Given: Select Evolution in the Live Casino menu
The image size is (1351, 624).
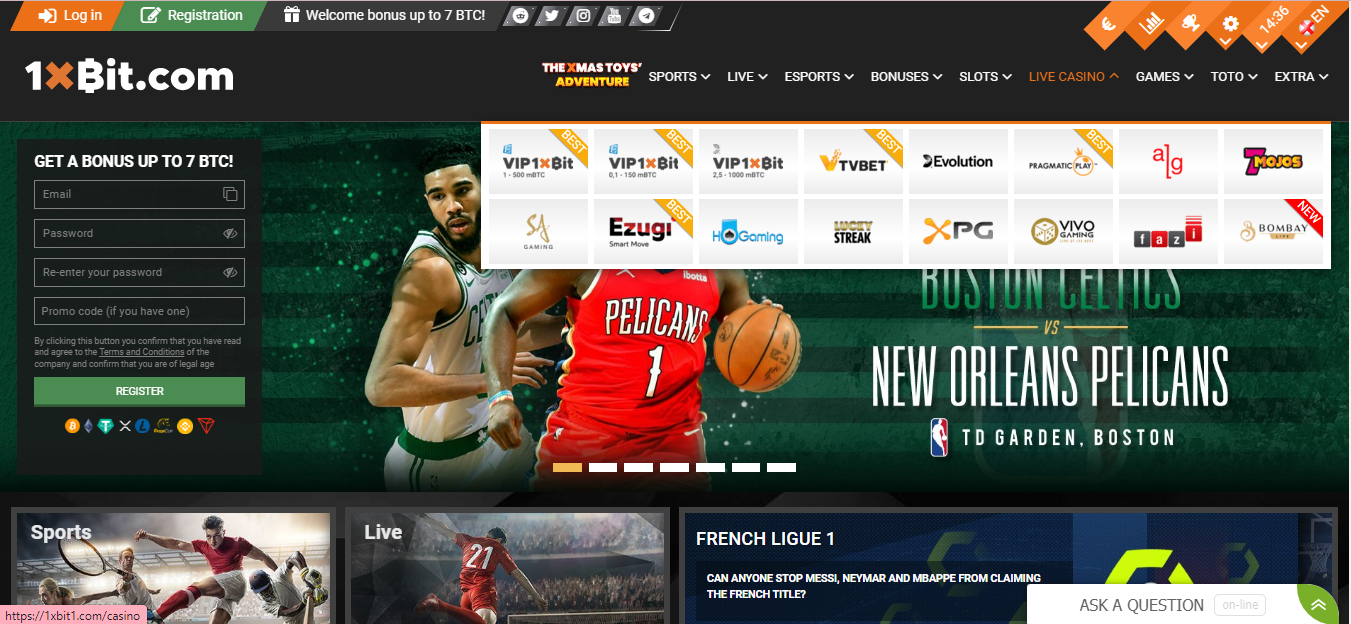Looking at the screenshot, I should 958,162.
